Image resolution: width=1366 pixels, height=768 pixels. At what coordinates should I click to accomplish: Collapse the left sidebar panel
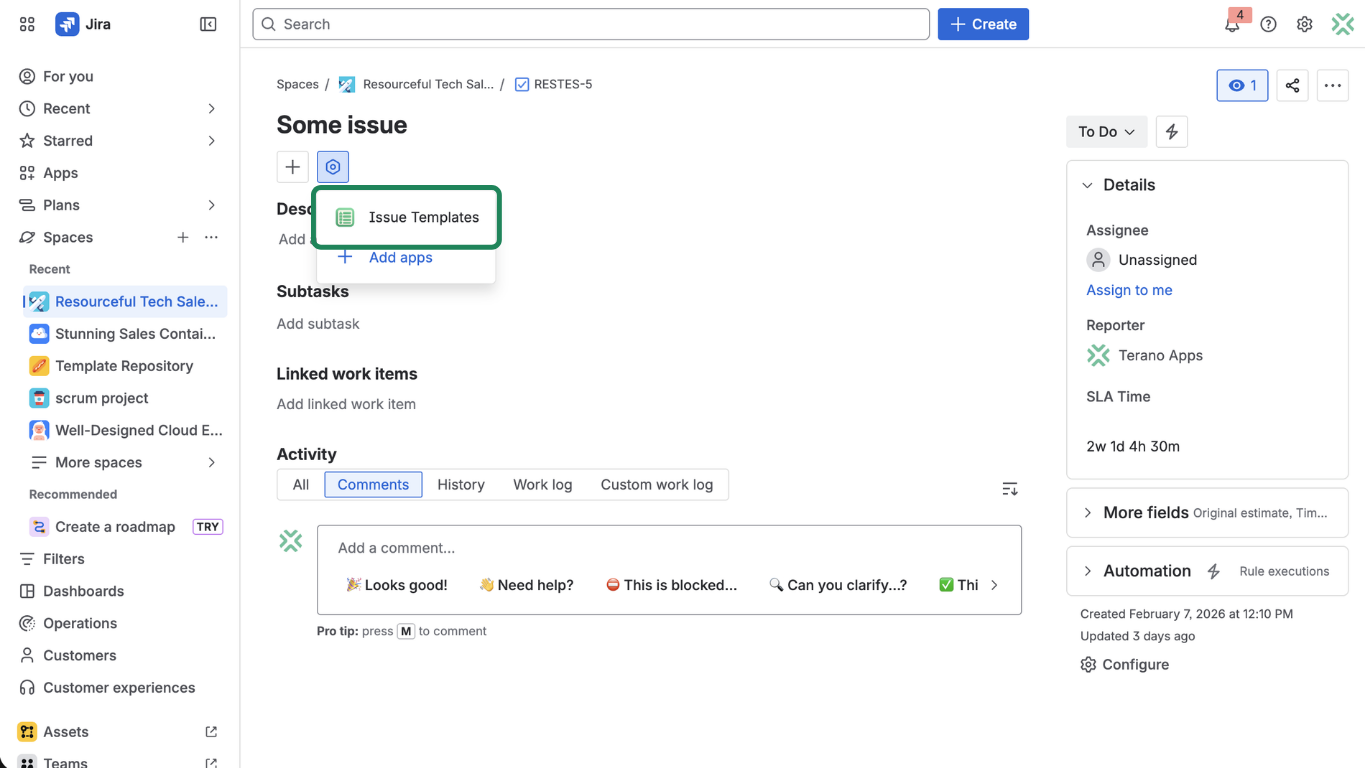click(x=208, y=23)
